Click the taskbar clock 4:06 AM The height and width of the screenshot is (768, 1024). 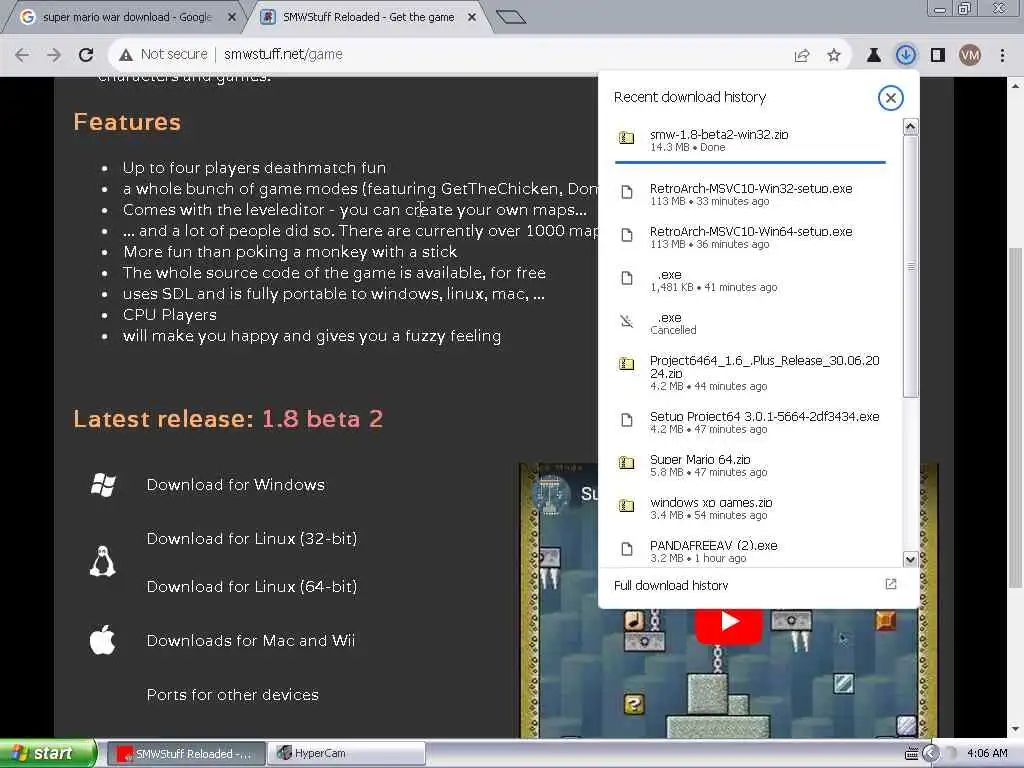pyautogui.click(x=987, y=754)
